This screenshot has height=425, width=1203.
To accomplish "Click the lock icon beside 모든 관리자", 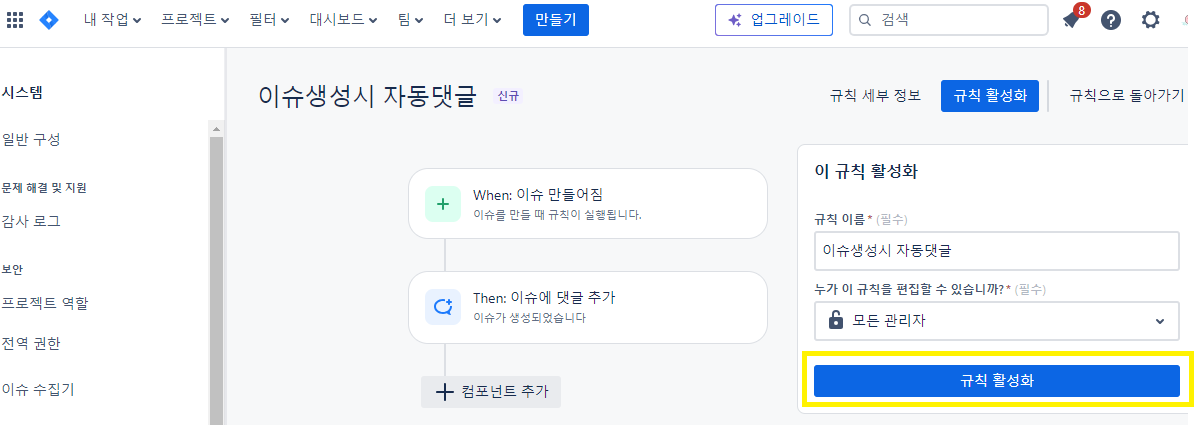I will pos(836,321).
